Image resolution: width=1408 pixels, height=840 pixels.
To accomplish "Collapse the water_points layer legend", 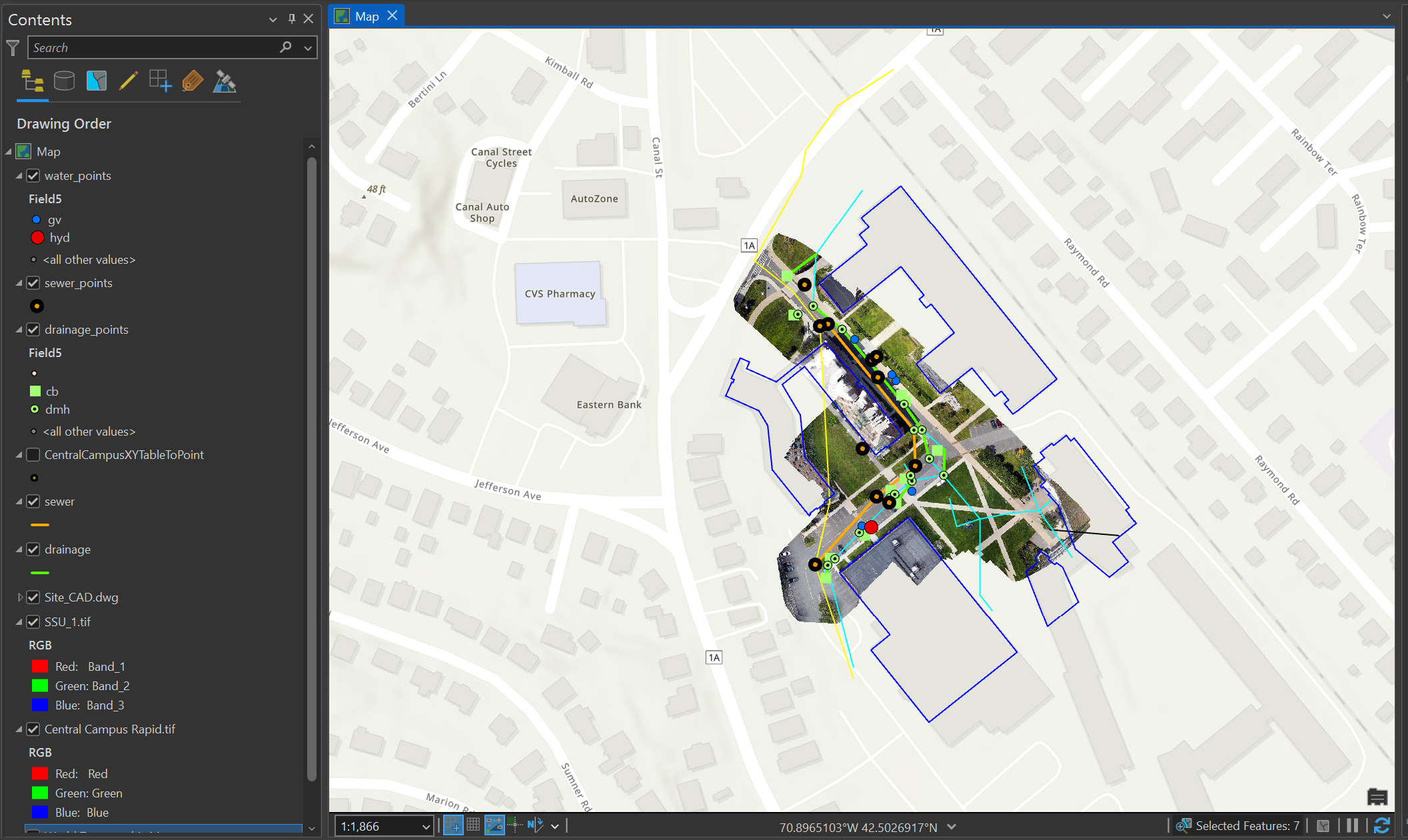I will click(19, 176).
